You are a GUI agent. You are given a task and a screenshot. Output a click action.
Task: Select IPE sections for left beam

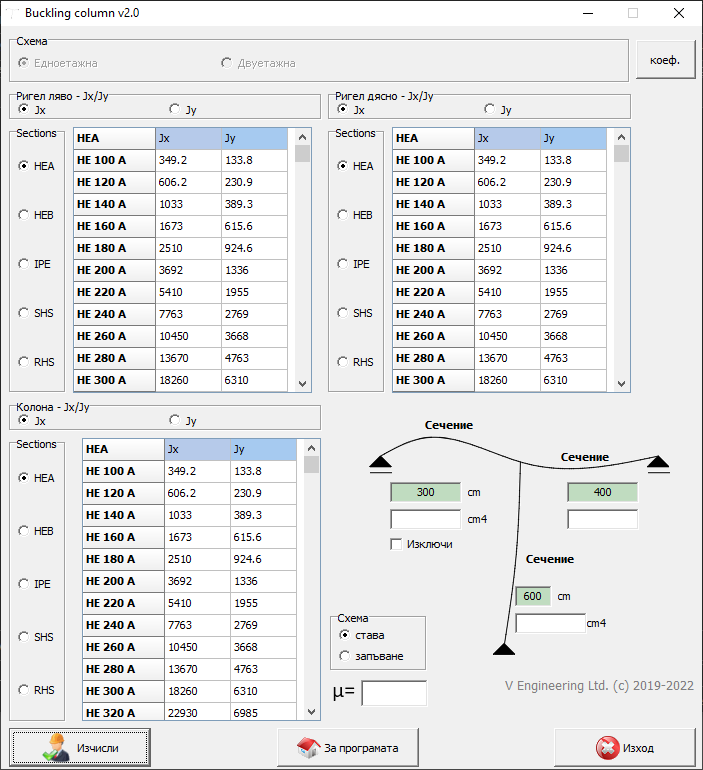(24, 264)
